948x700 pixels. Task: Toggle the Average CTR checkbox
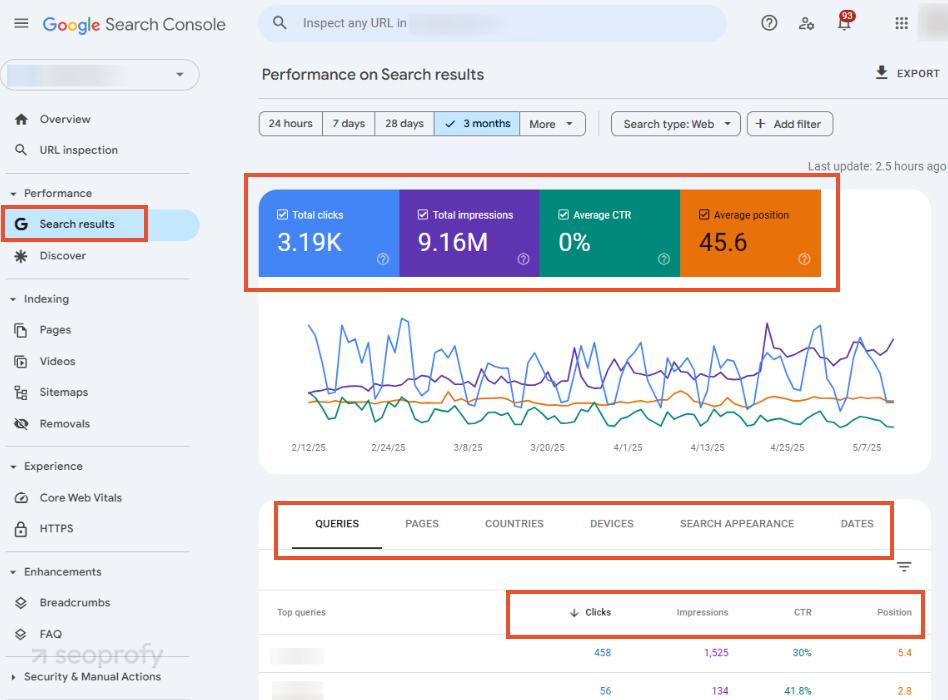563,215
